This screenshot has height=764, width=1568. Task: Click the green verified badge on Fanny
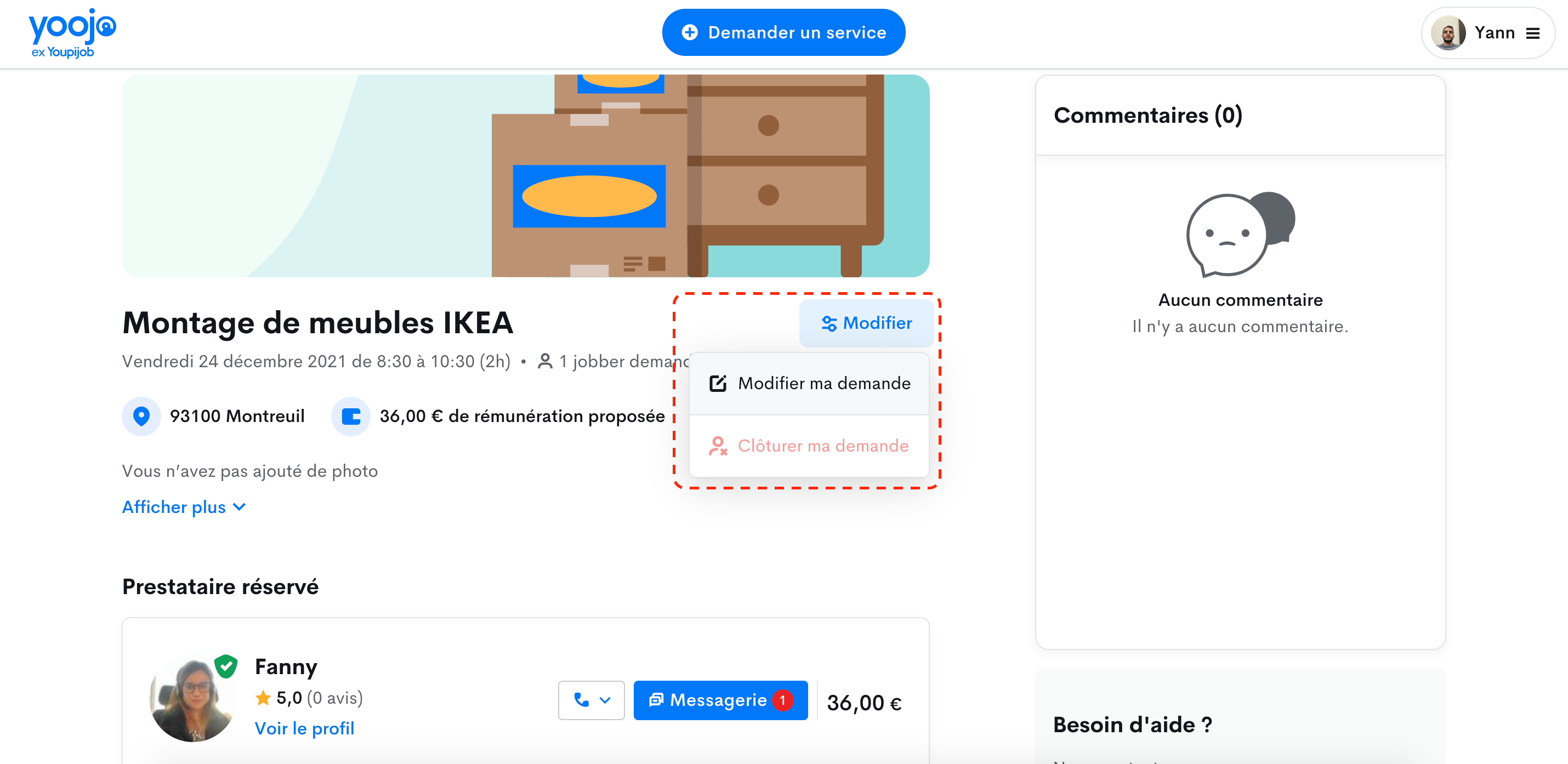(x=226, y=665)
